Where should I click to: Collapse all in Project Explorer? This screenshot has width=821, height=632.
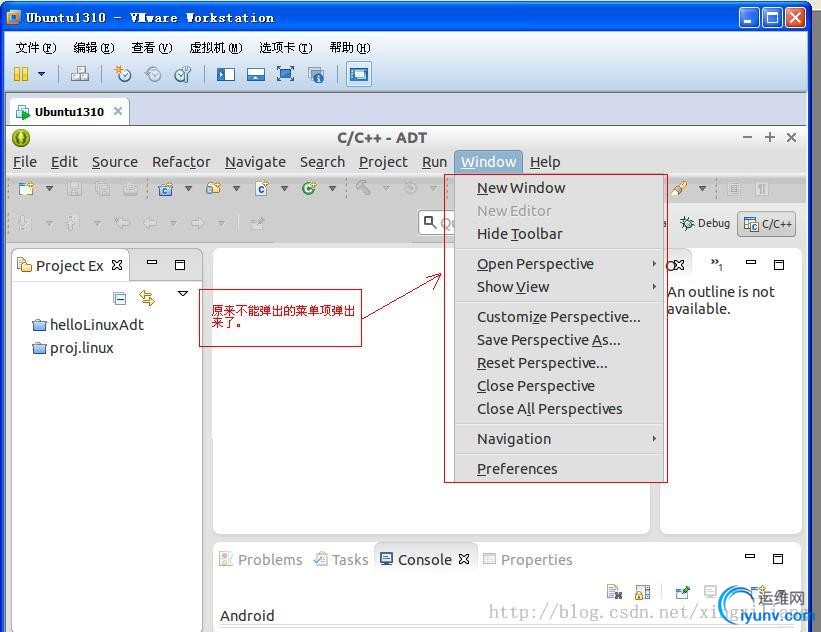pos(119,298)
